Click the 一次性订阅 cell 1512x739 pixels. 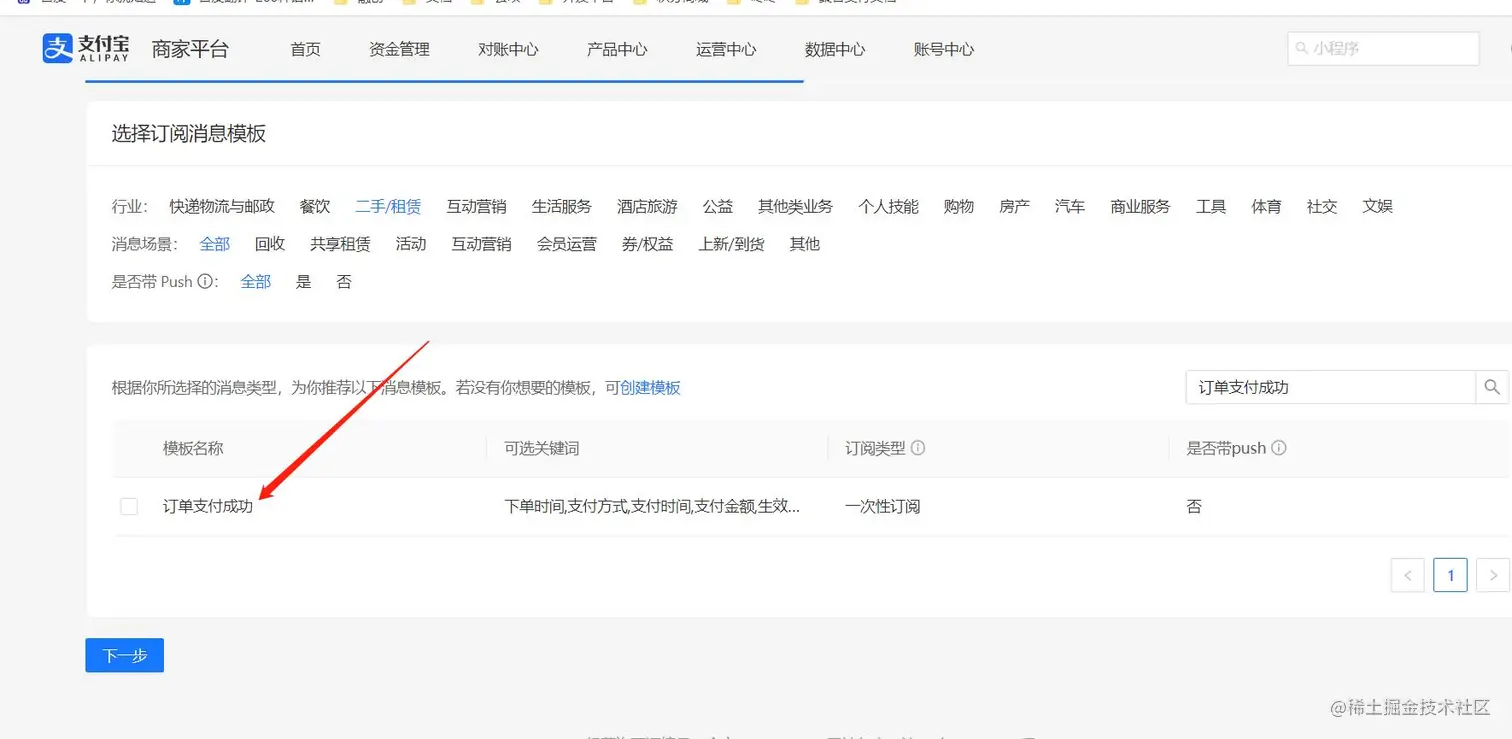point(883,506)
